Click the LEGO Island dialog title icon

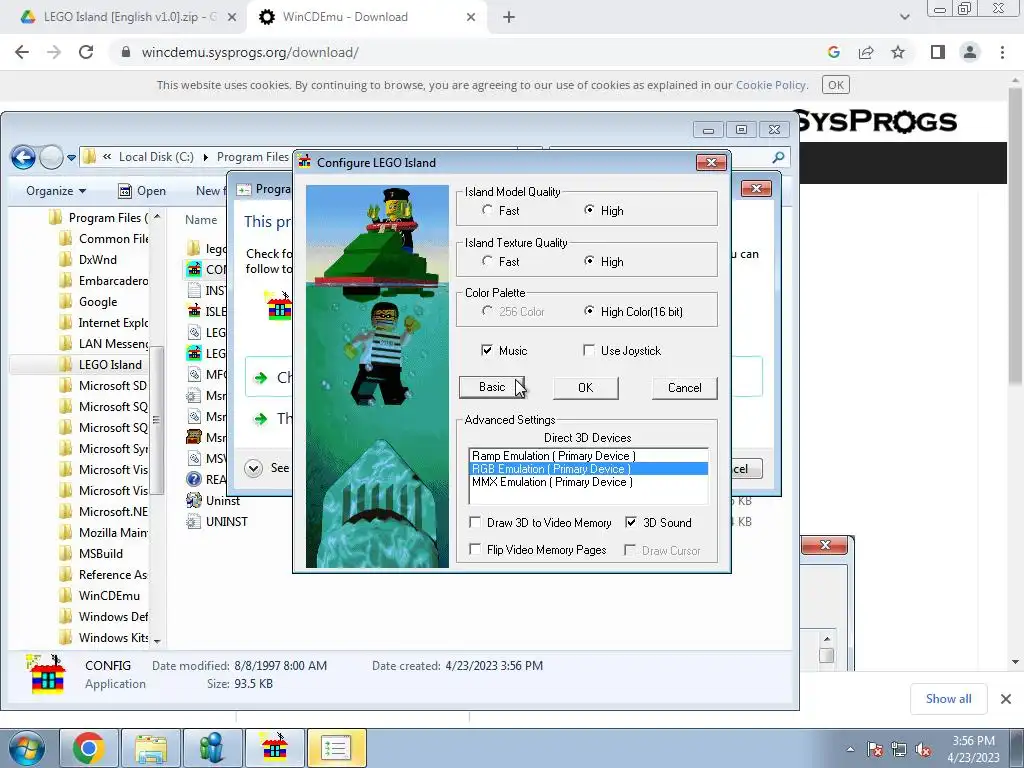point(304,162)
